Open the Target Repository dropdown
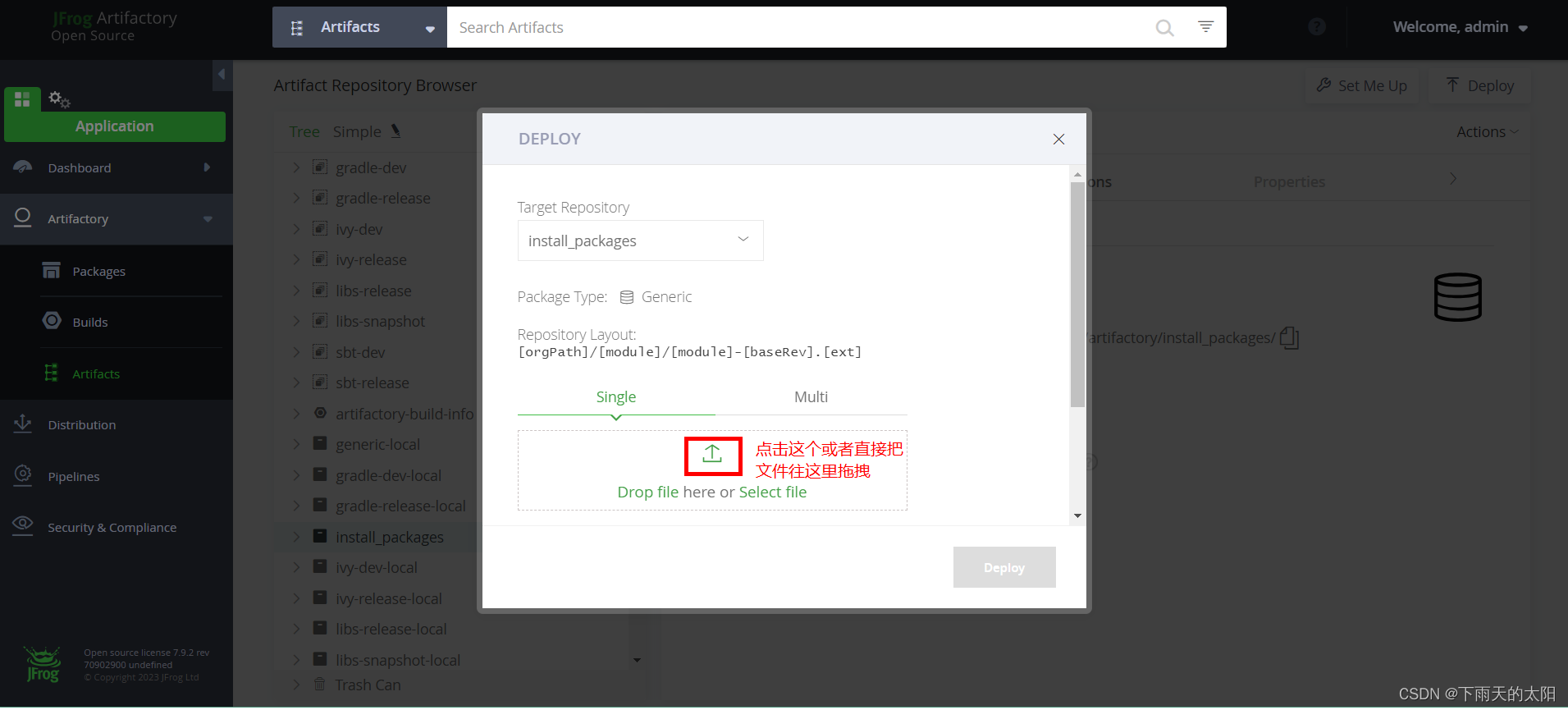 pyautogui.click(x=640, y=240)
